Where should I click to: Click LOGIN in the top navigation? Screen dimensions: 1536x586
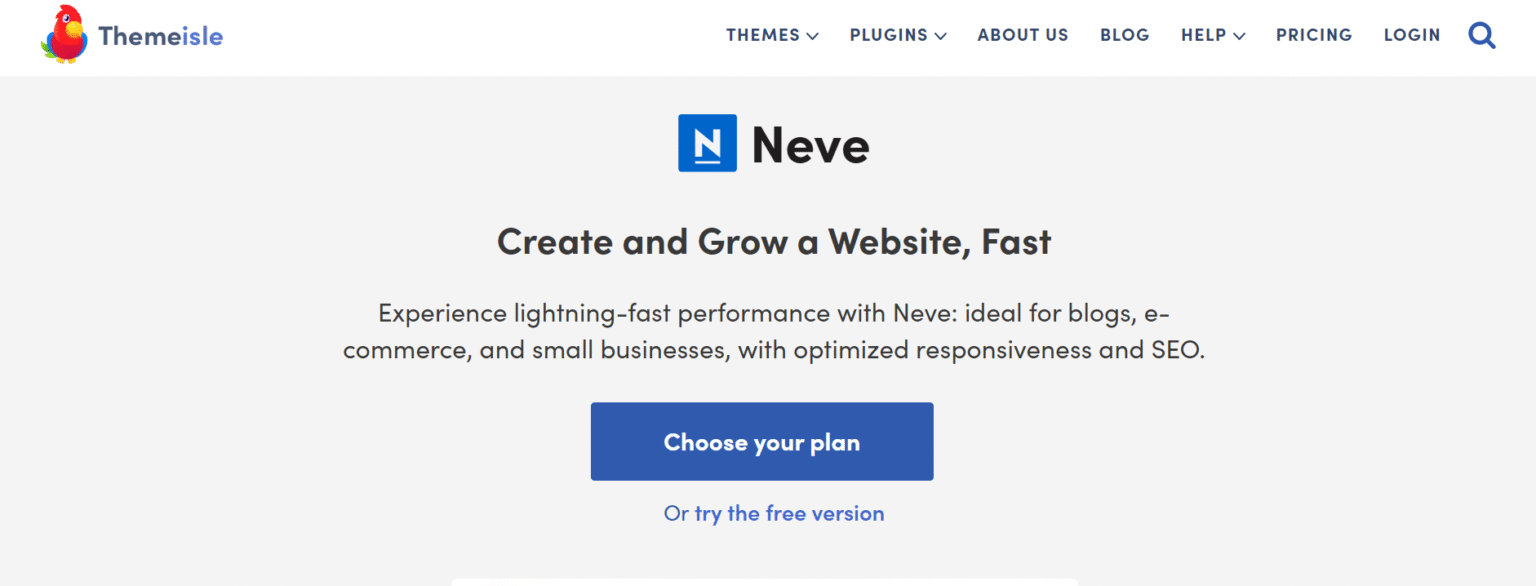pos(1412,35)
